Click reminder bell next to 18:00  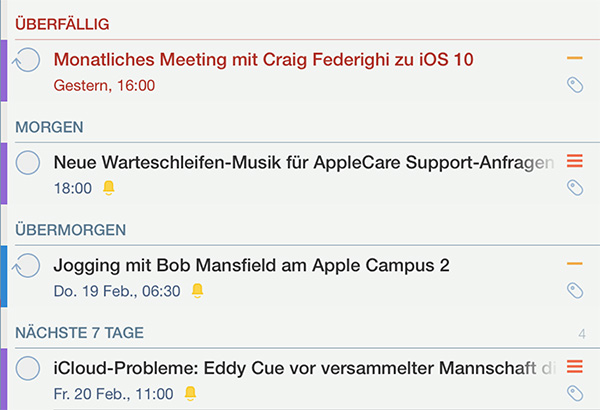(109, 188)
